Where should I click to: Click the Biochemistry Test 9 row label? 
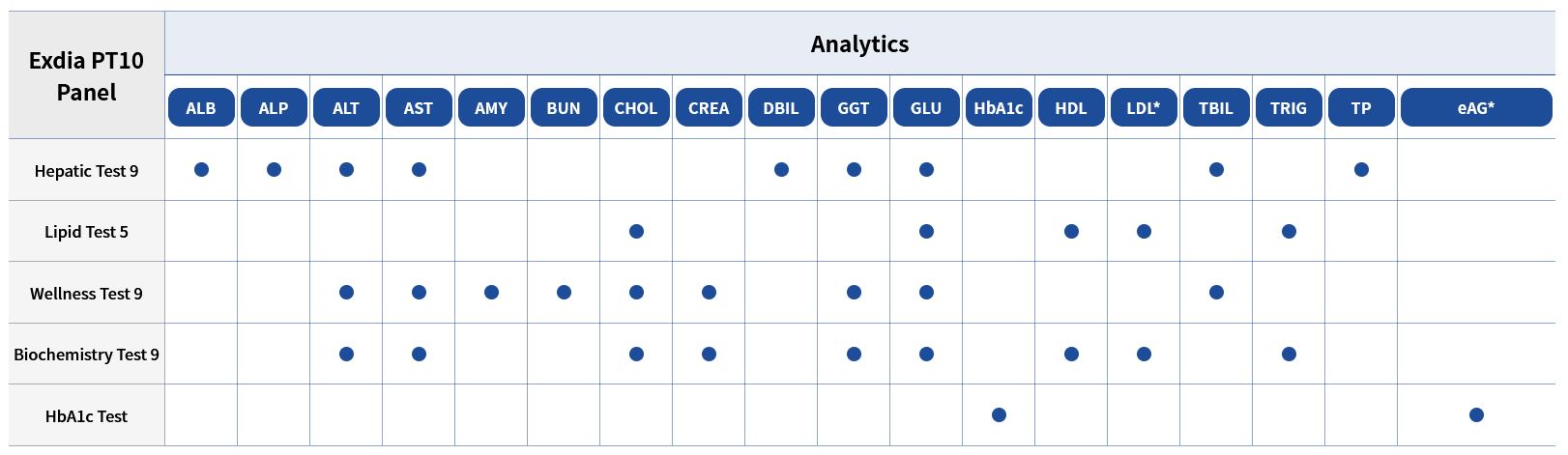tap(86, 355)
